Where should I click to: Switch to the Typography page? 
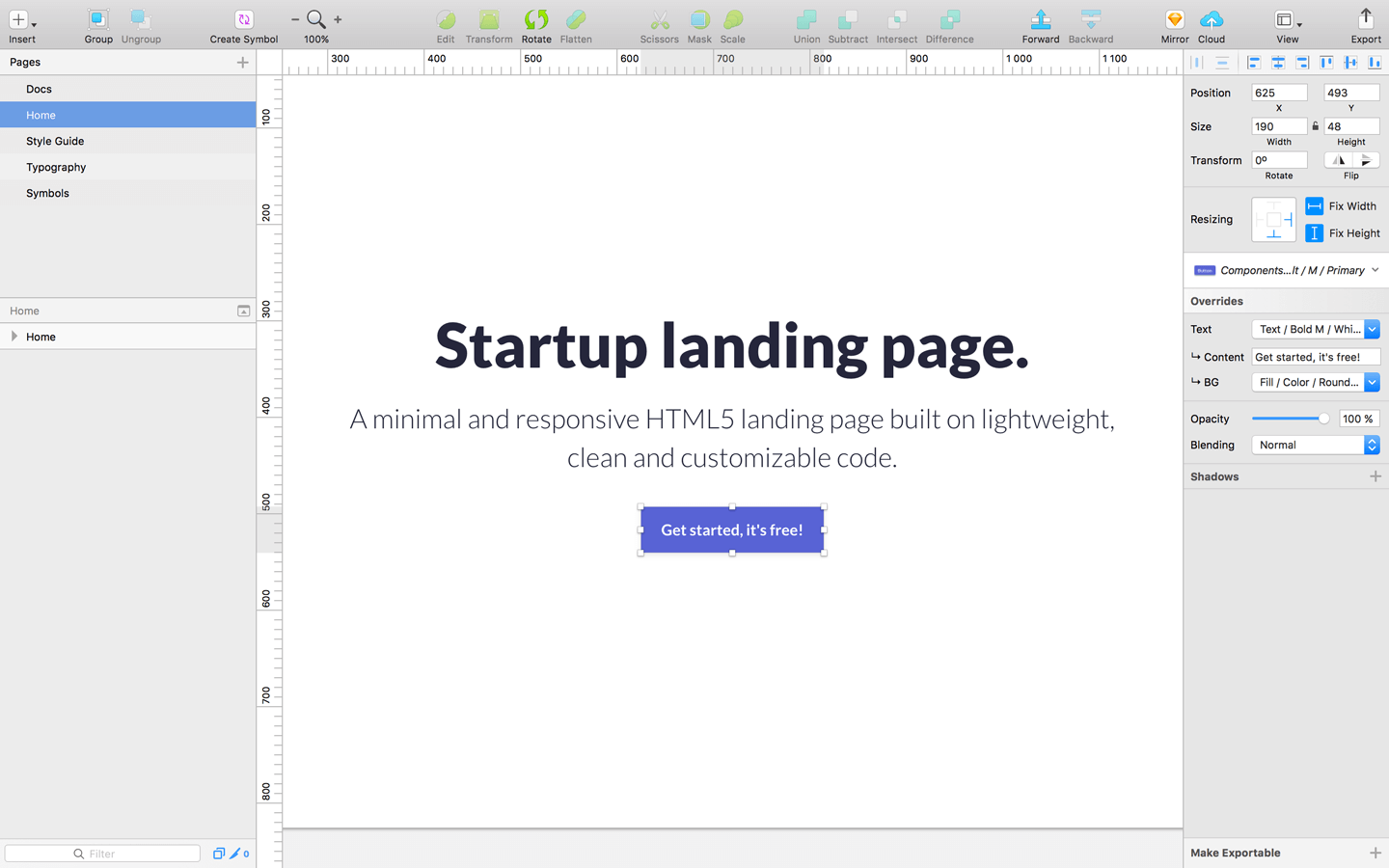(56, 167)
